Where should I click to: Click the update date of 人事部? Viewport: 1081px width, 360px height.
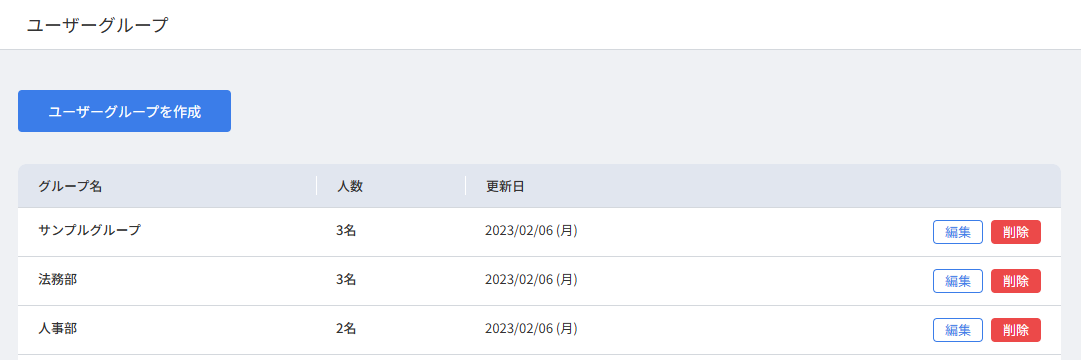pos(532,328)
